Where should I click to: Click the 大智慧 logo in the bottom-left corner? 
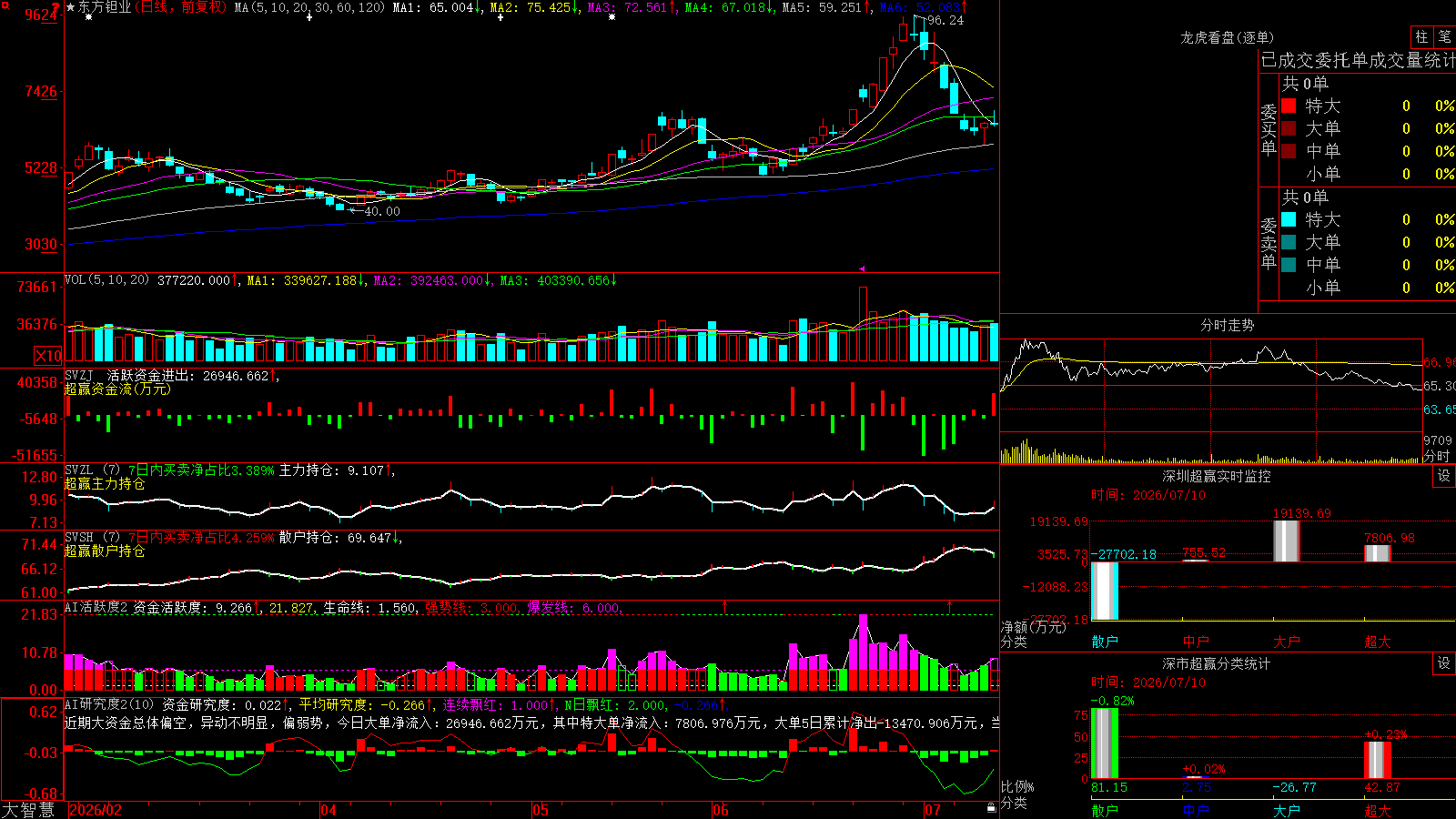pos(28,810)
